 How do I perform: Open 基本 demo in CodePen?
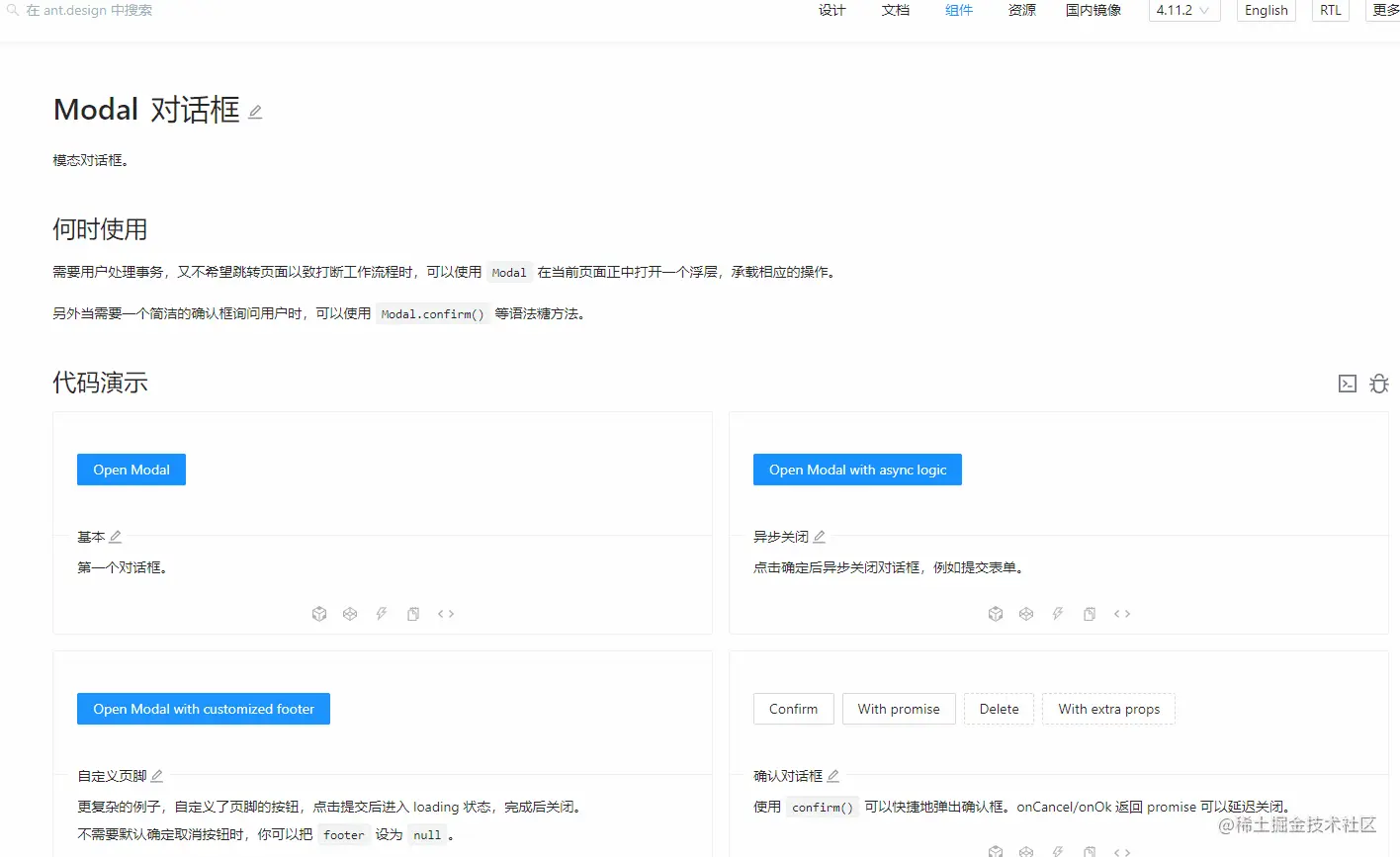tap(350, 614)
